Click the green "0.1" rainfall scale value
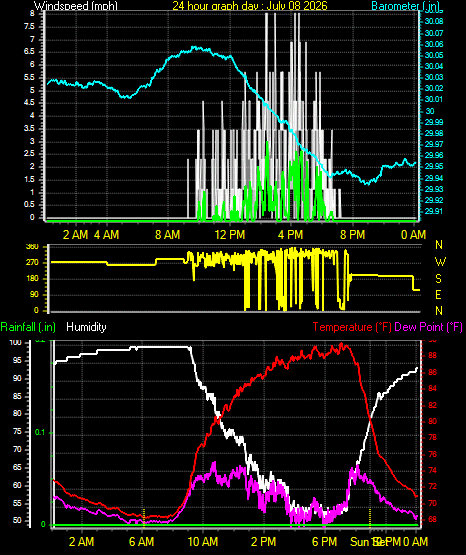Screen dimensions: 466x555 point(40,433)
